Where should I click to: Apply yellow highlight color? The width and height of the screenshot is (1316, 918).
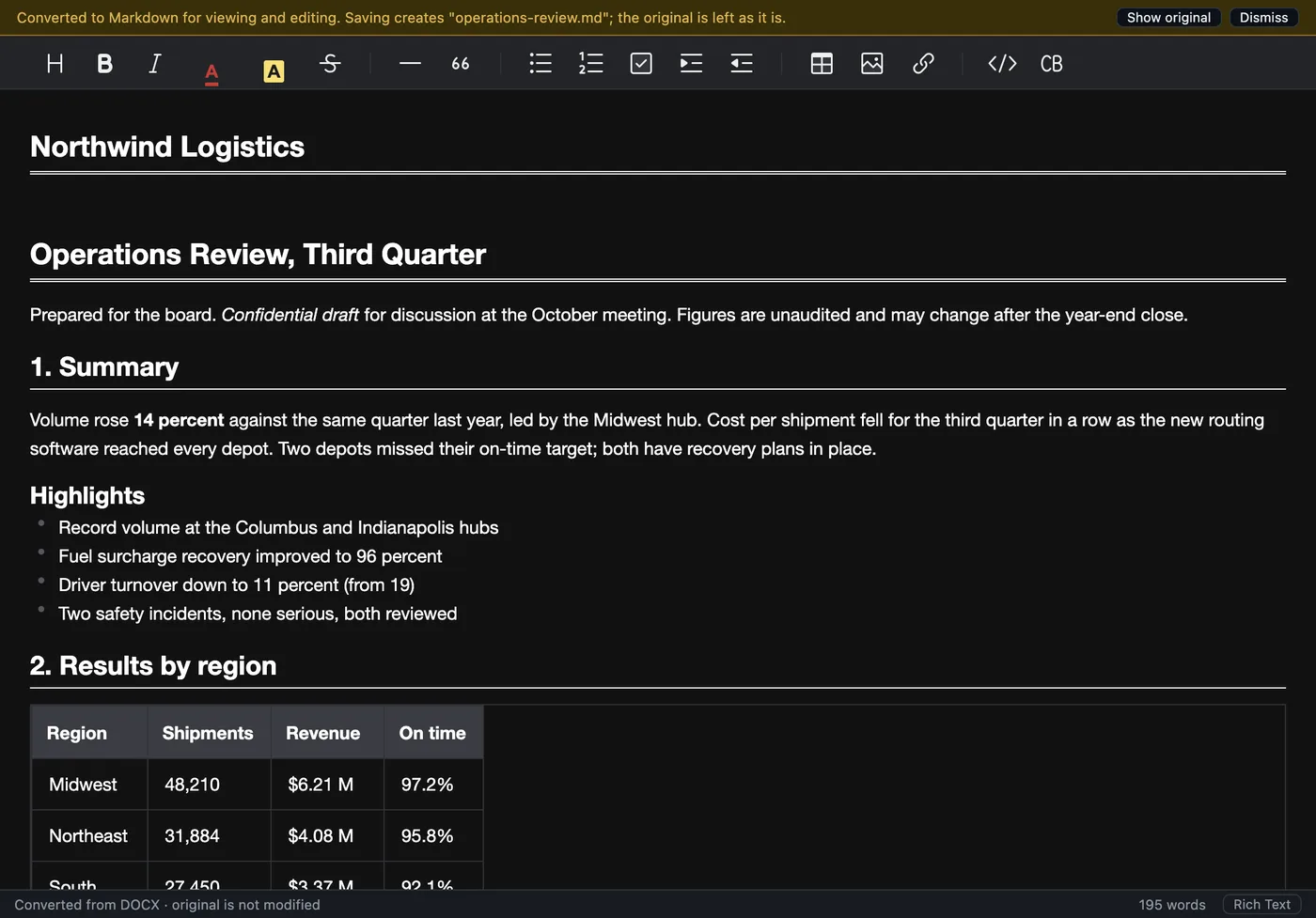274,71
